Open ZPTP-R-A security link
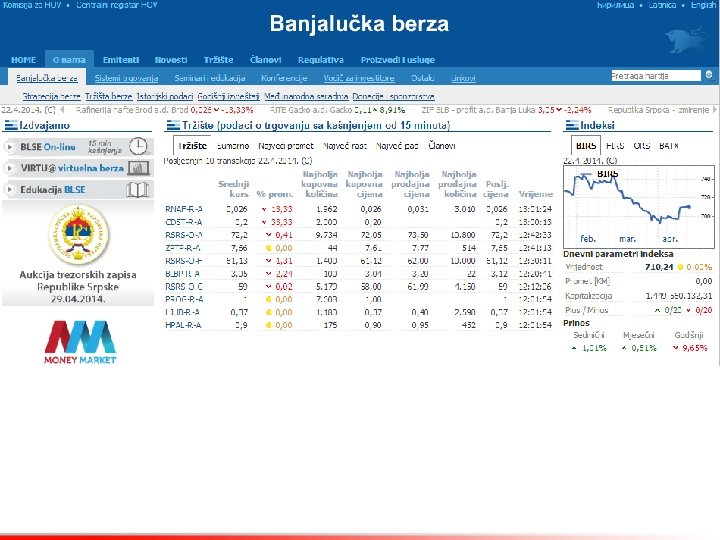This screenshot has width=720, height=540. pos(183,248)
